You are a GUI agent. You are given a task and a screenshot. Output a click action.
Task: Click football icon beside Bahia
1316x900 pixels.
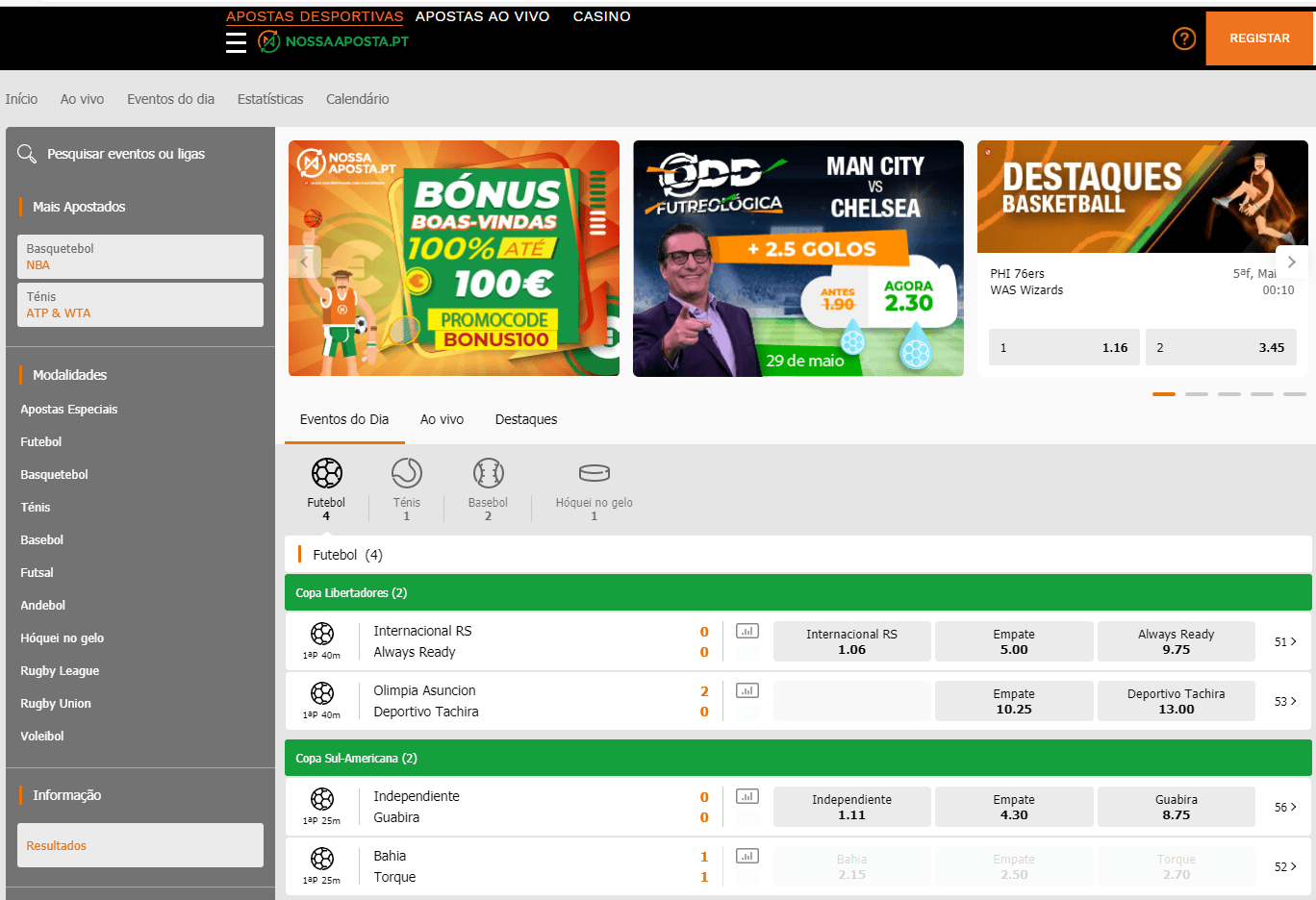[322, 859]
